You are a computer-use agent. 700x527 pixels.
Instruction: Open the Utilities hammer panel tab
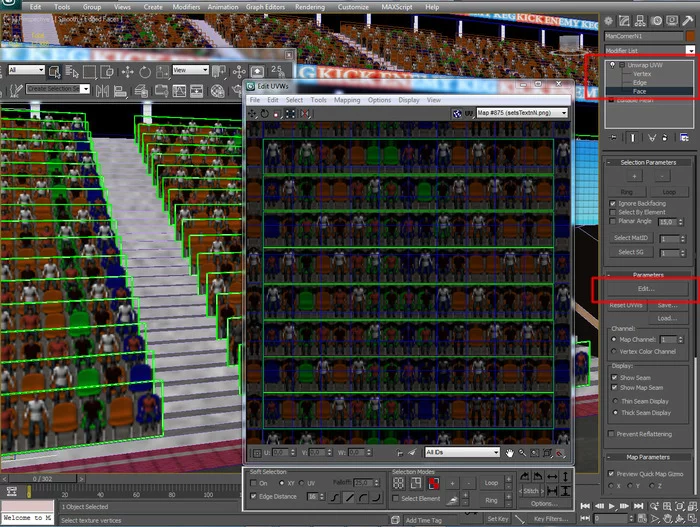point(688,21)
